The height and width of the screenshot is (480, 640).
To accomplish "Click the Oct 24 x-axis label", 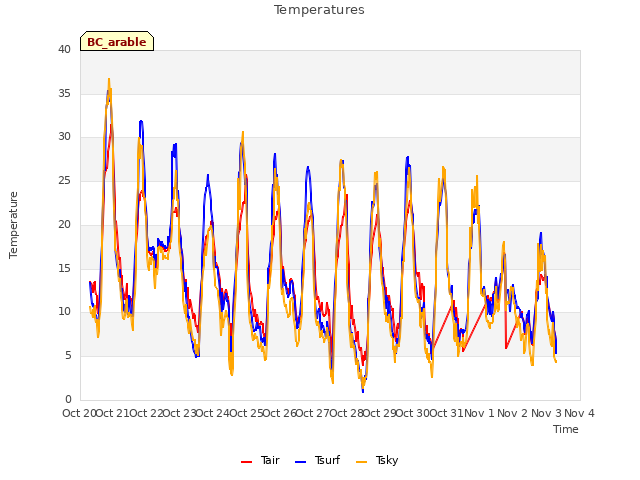I will (213, 413).
